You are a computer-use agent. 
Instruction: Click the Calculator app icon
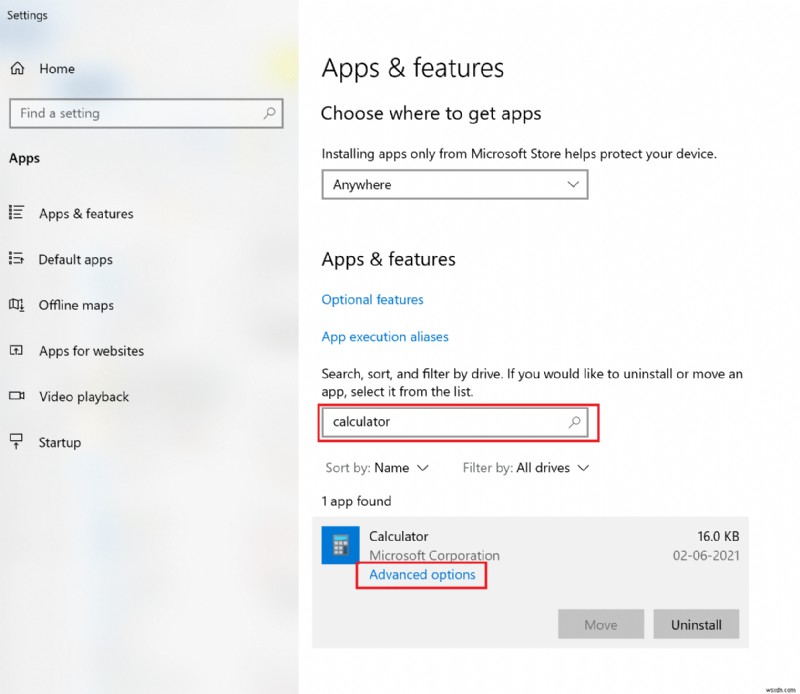pyautogui.click(x=340, y=546)
